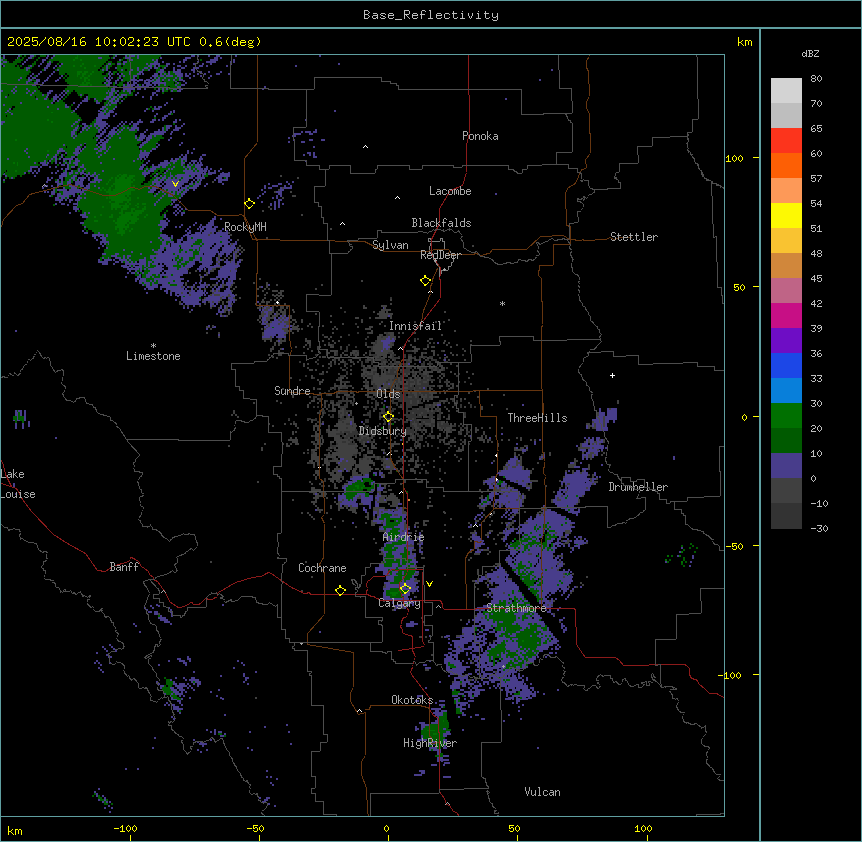Click the yellow diamond marker above RockyMH

click(249, 204)
